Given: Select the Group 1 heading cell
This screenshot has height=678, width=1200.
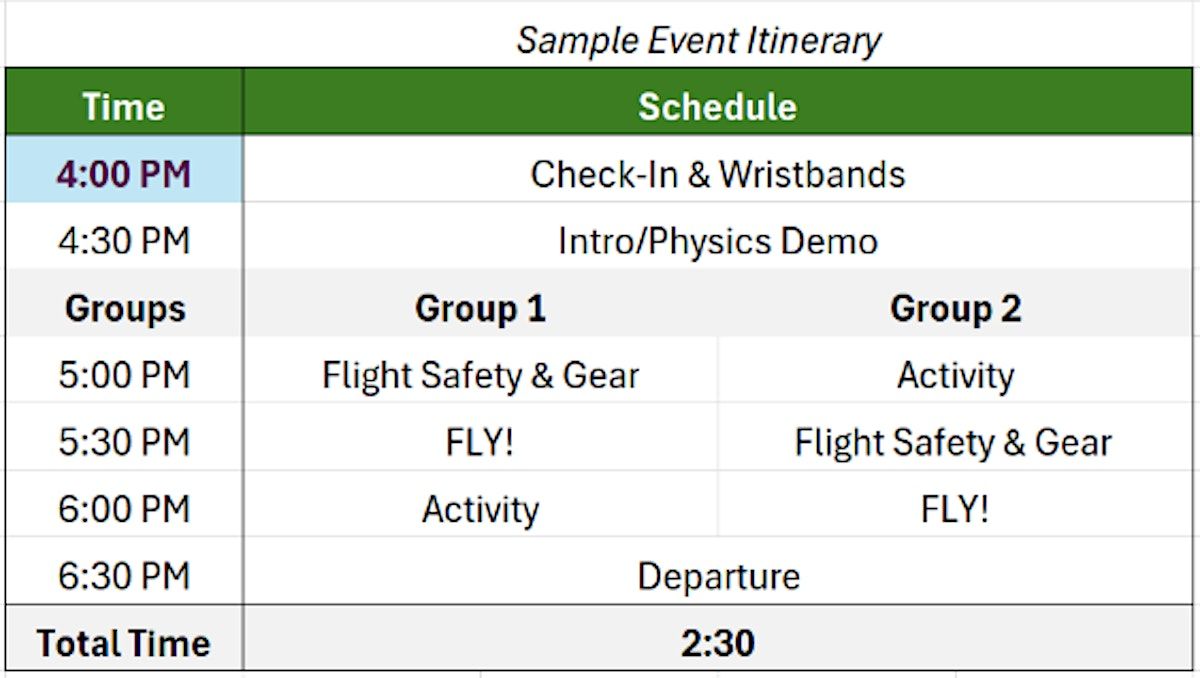Looking at the screenshot, I should tap(480, 308).
